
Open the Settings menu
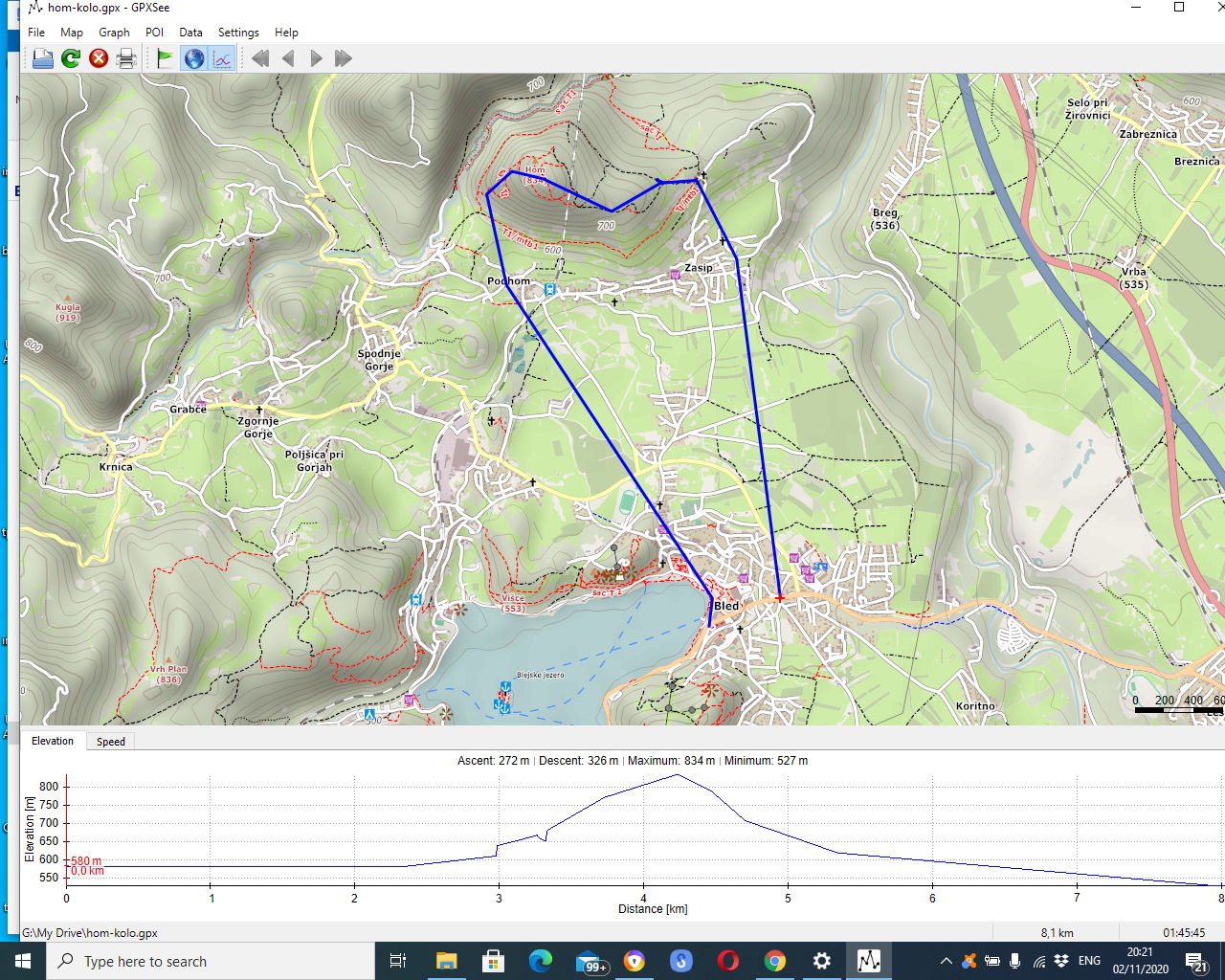click(x=238, y=33)
